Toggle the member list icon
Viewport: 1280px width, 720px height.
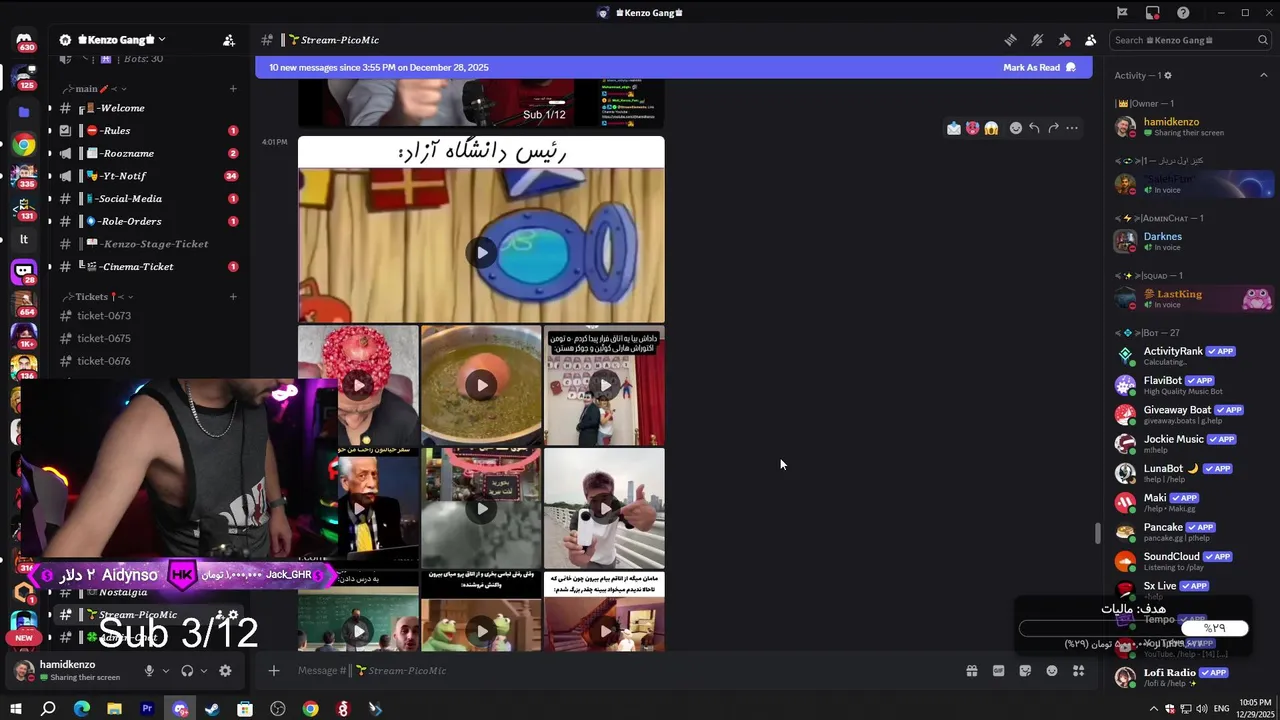[x=1090, y=40]
